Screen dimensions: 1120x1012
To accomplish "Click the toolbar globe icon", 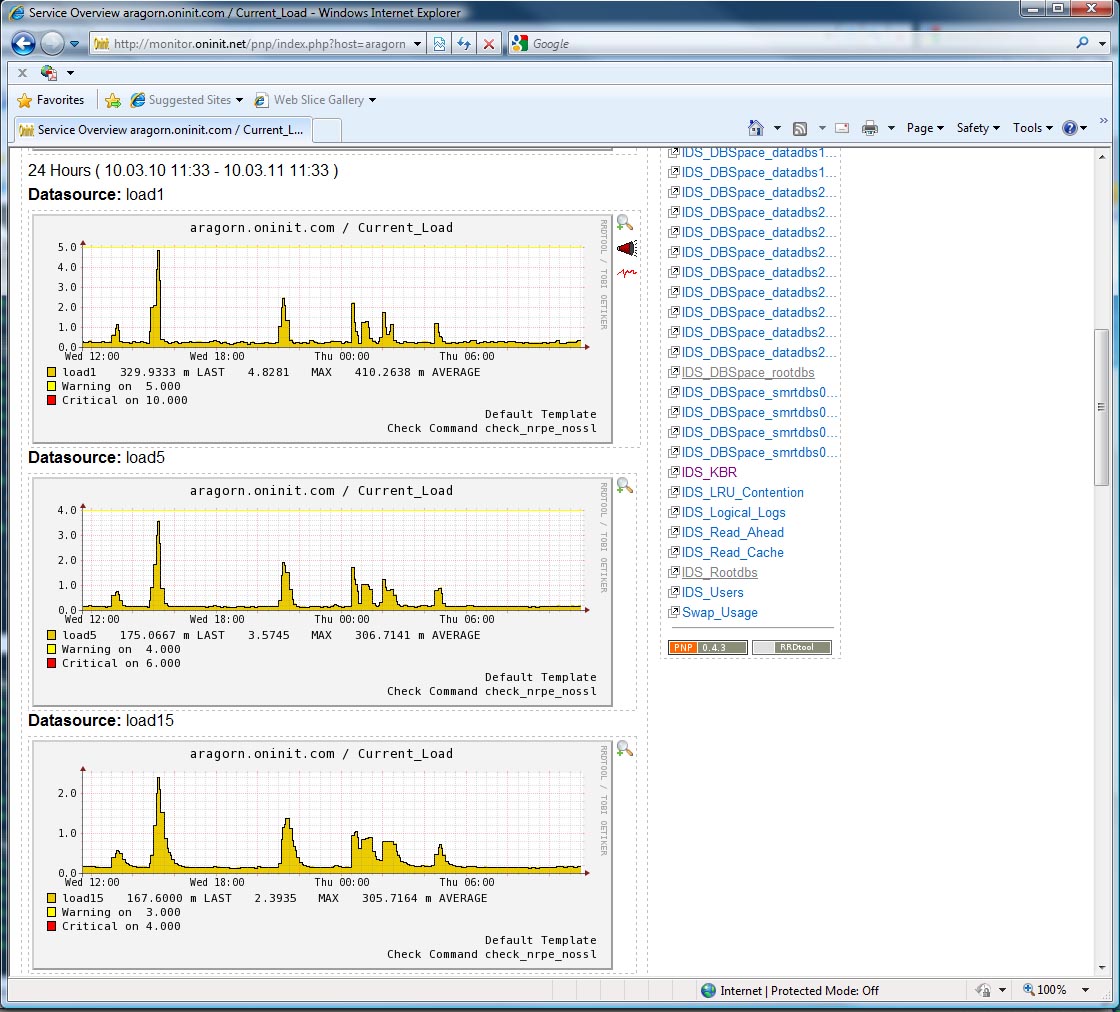I will point(49,72).
